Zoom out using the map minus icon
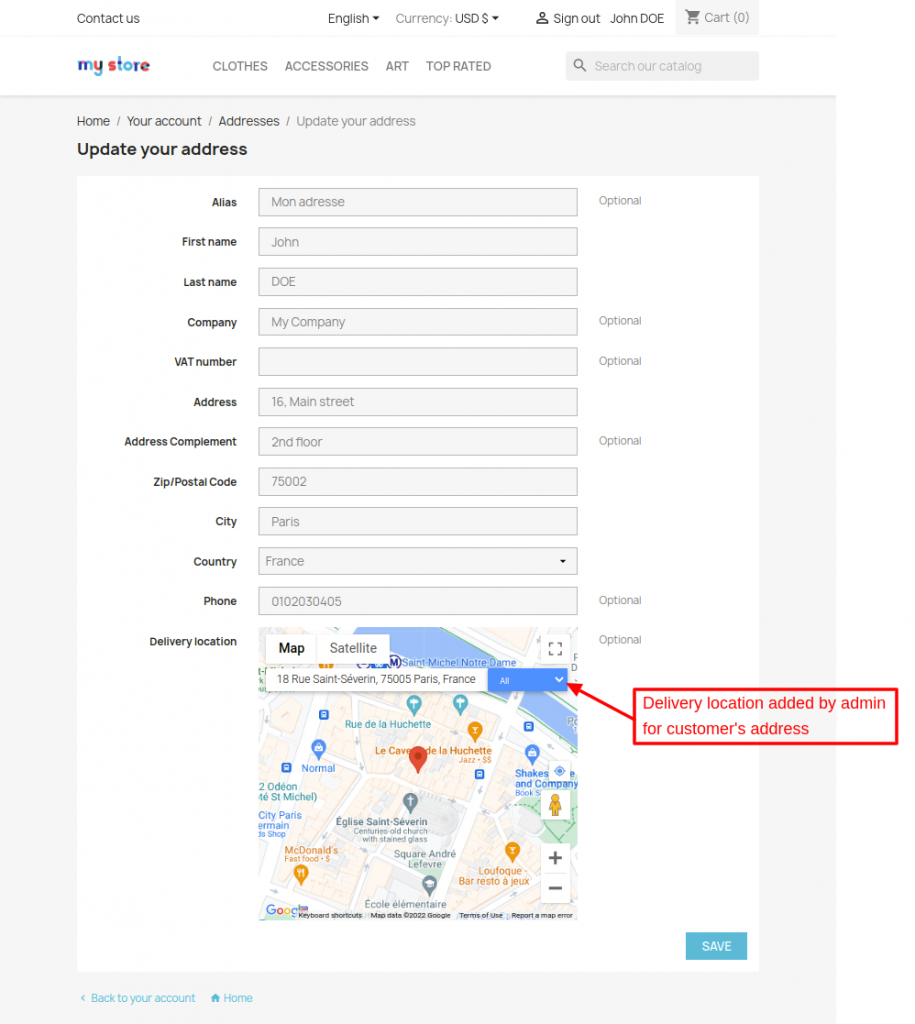915x1024 pixels. [555, 888]
